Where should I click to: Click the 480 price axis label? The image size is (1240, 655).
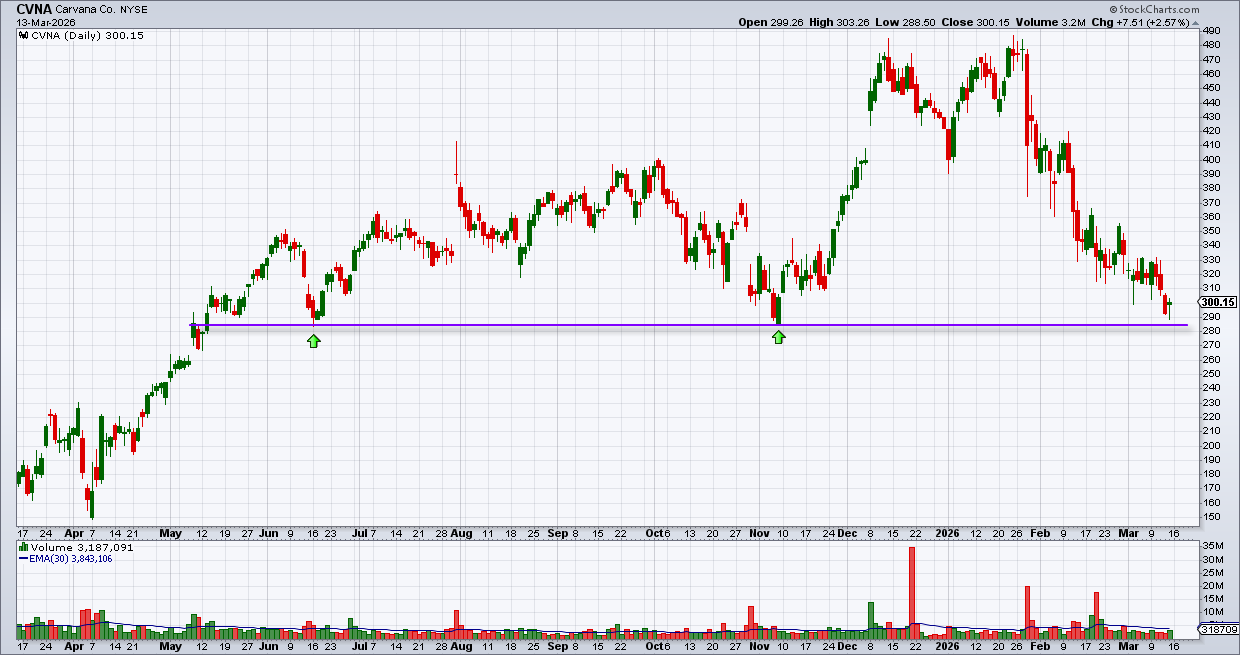click(x=1212, y=45)
